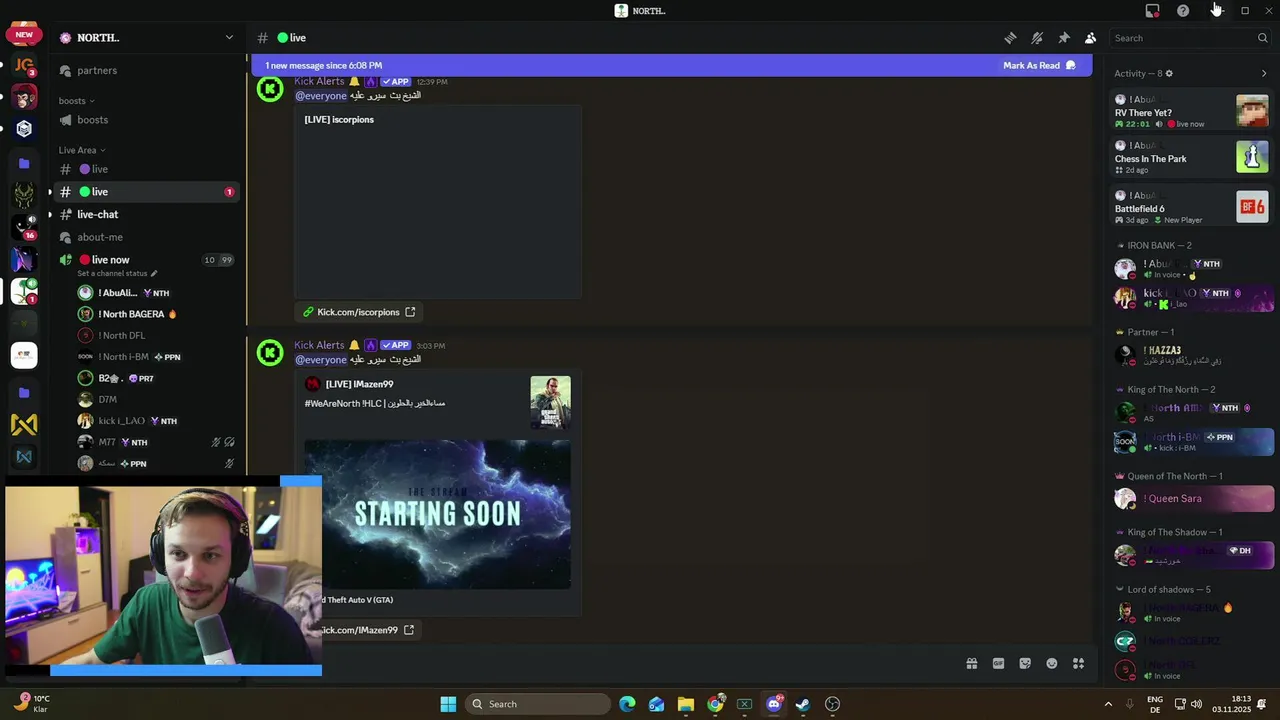Open Chess In The Park activity card
Screen dimensions: 1280x720
pyautogui.click(x=1191, y=158)
